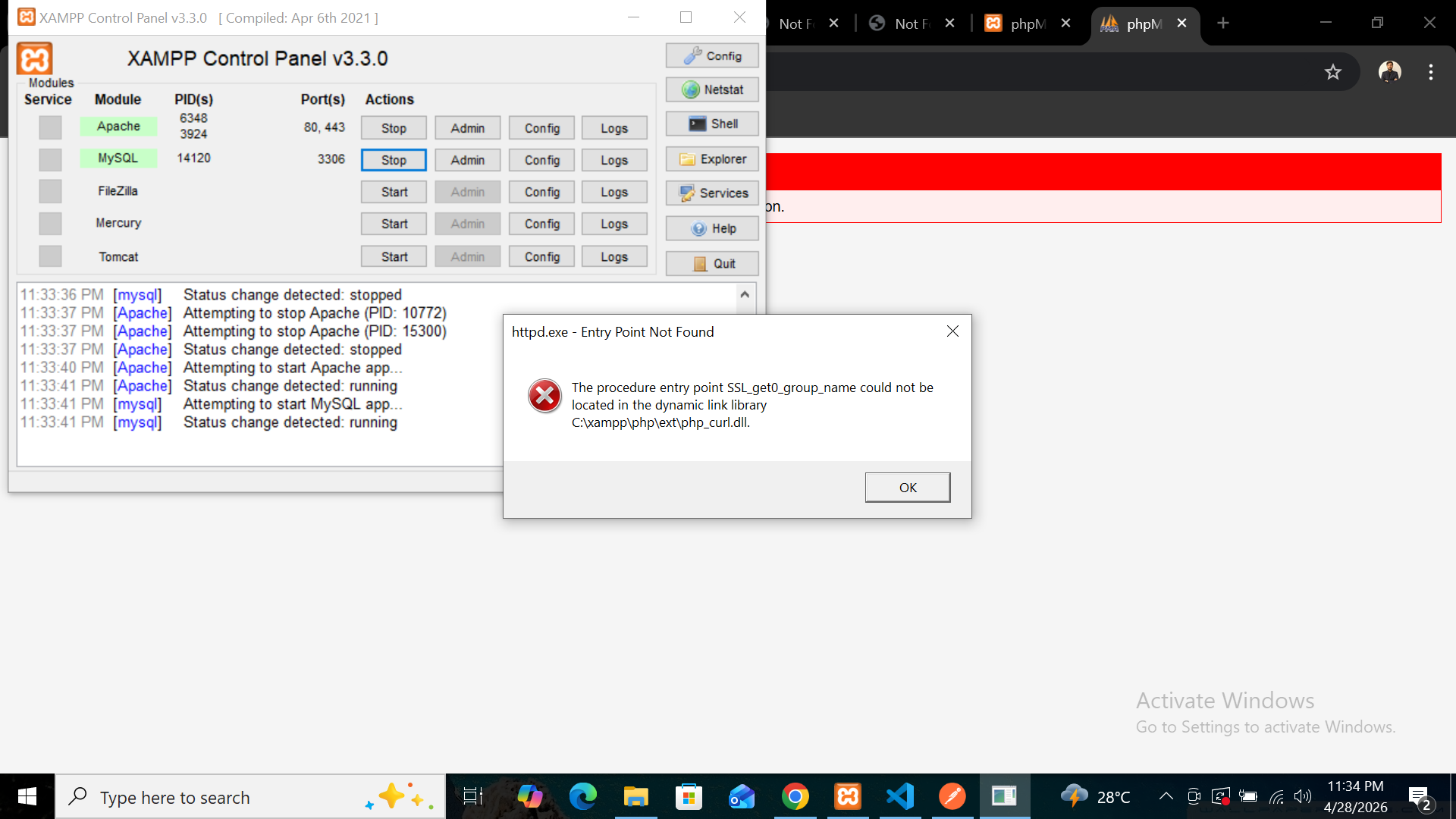Open the Windows Start menu

pyautogui.click(x=27, y=796)
